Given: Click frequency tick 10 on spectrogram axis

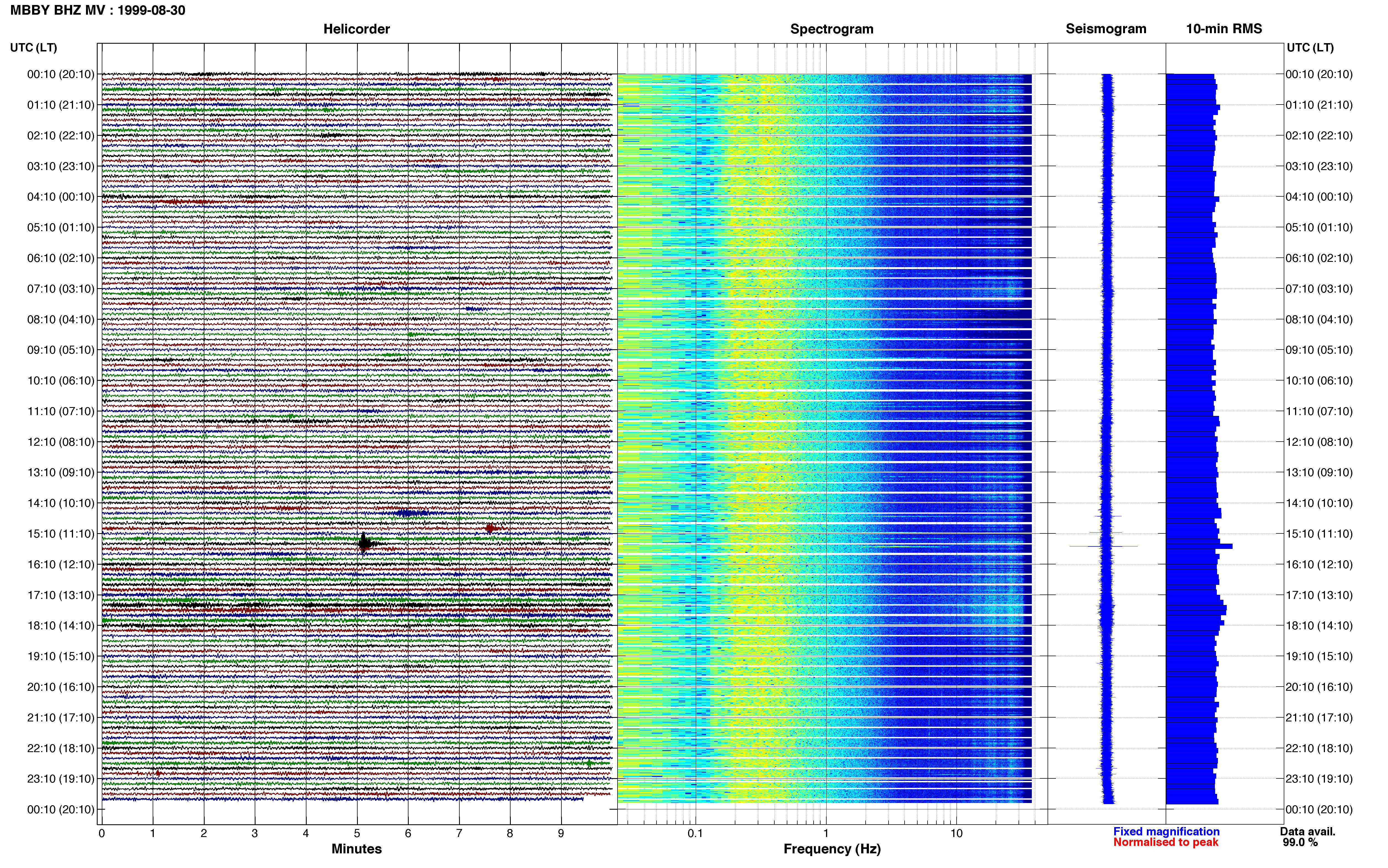Looking at the screenshot, I should point(956,833).
